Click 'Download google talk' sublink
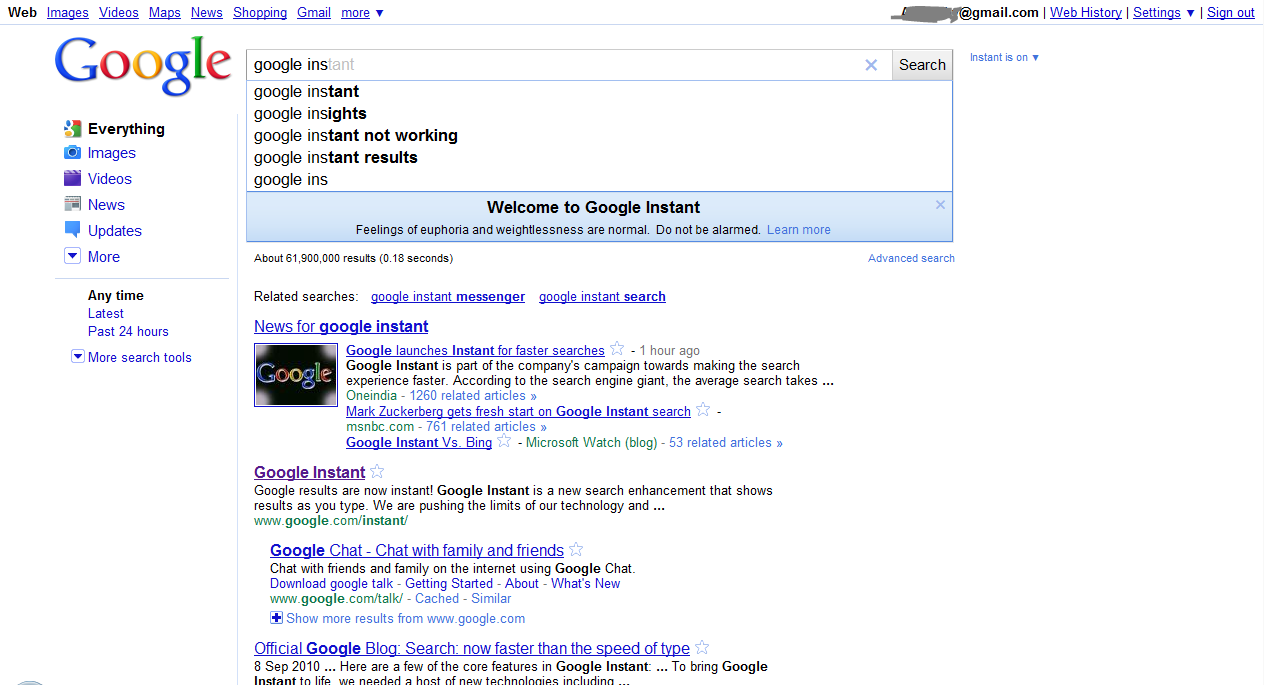Viewport: 1264px width, 685px height. point(332,584)
